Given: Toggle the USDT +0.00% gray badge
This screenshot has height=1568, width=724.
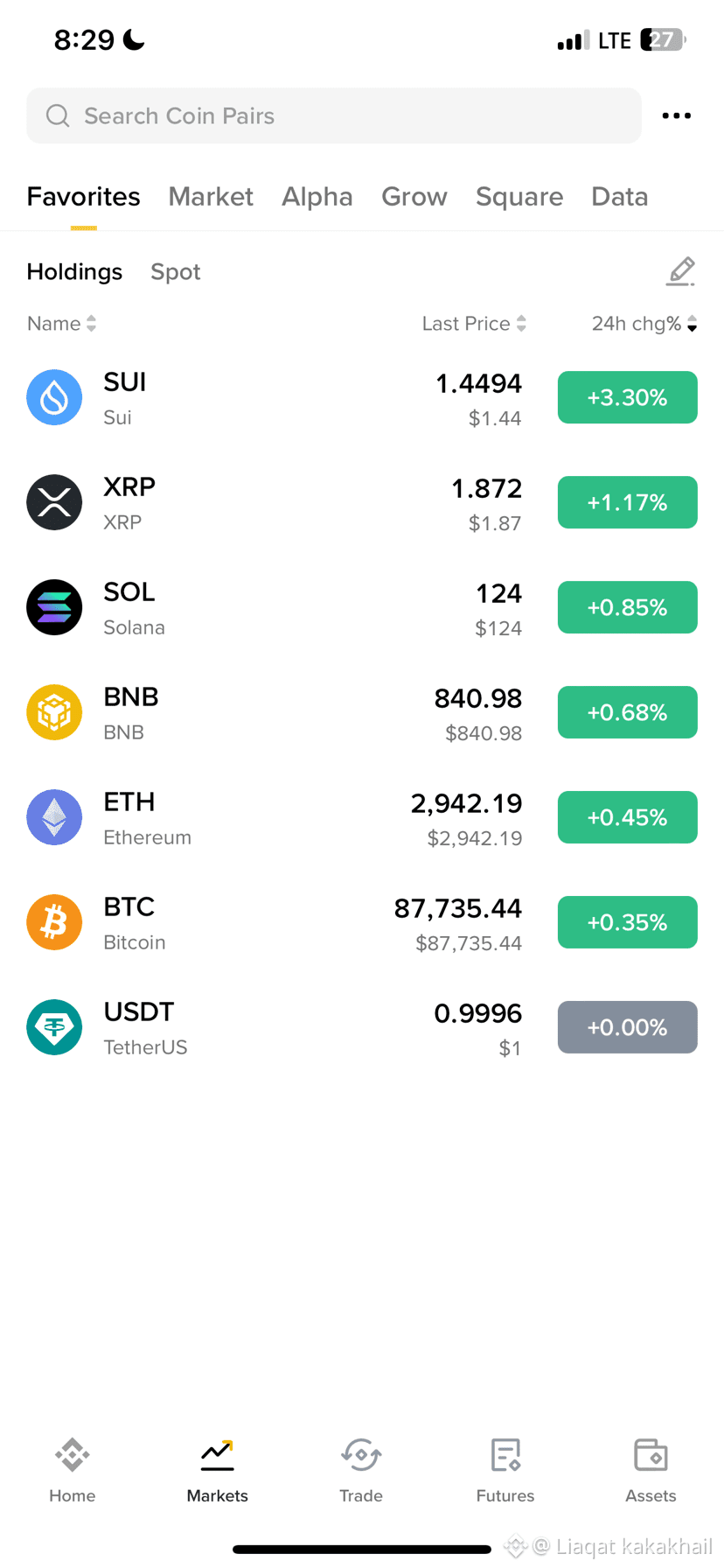Looking at the screenshot, I should click(x=628, y=1027).
